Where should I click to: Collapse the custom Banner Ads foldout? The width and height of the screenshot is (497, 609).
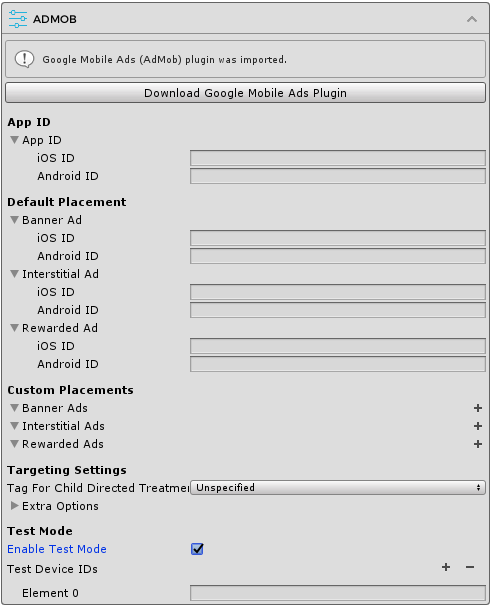point(14,408)
